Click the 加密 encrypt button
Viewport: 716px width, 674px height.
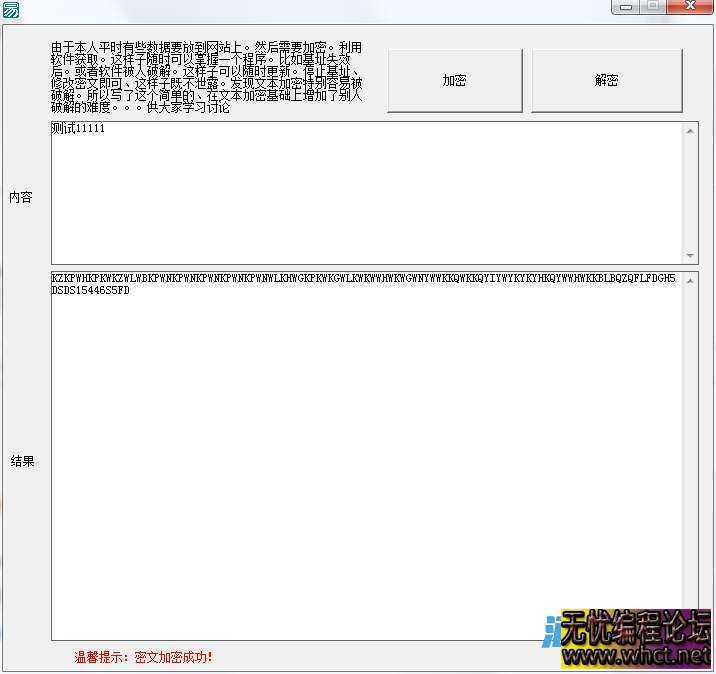point(455,80)
